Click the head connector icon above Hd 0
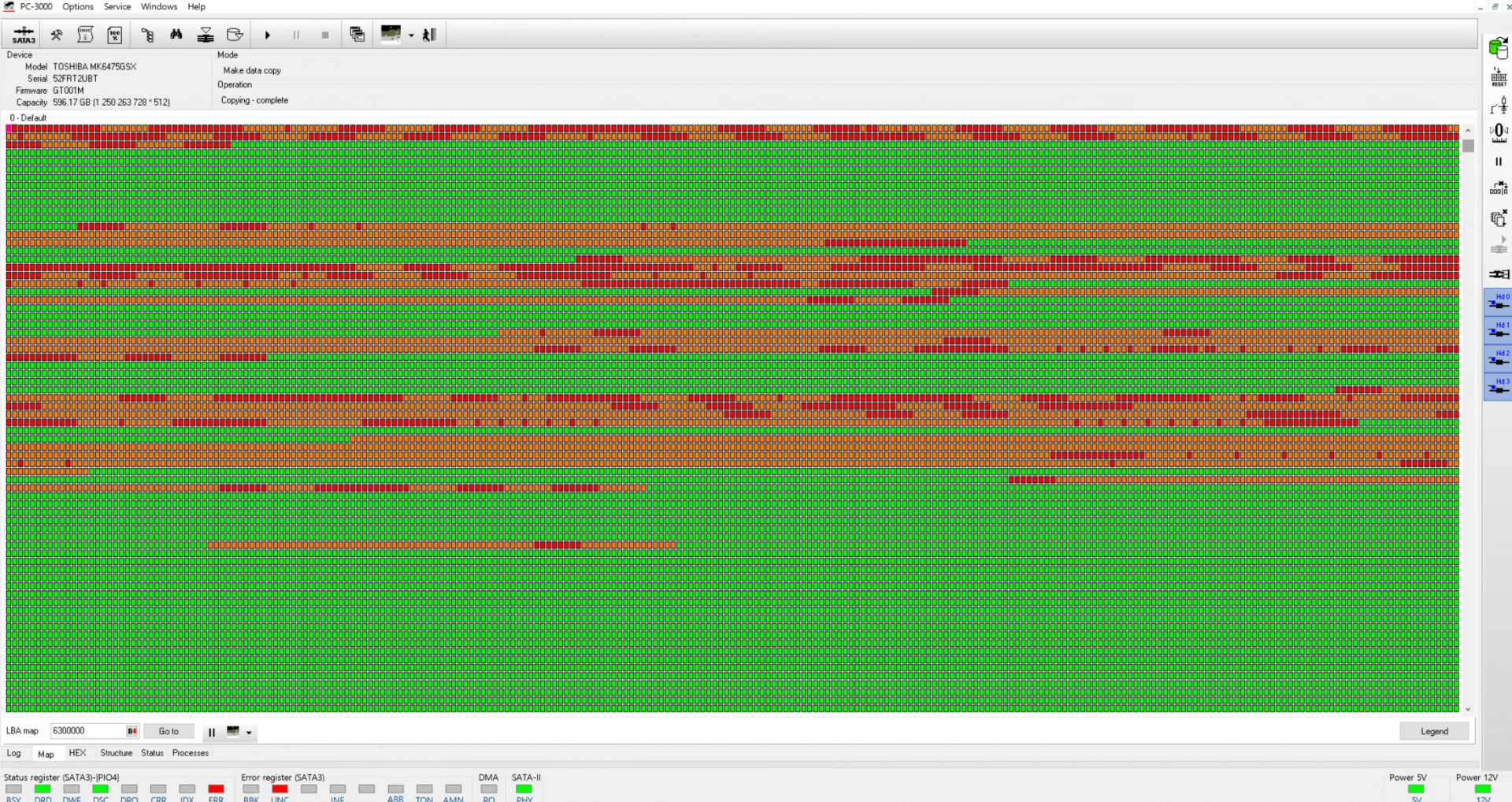Image resolution: width=1512 pixels, height=802 pixels. pyautogui.click(x=1499, y=274)
